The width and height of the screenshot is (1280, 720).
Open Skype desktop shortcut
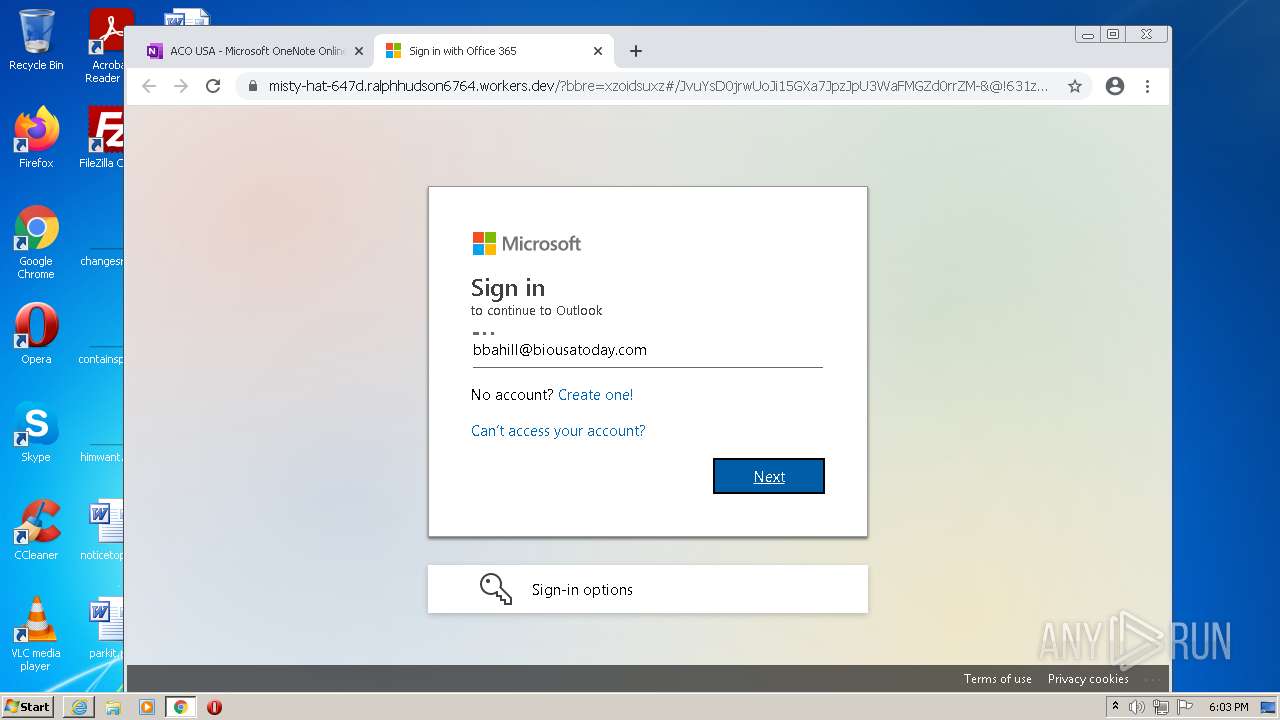(36, 432)
